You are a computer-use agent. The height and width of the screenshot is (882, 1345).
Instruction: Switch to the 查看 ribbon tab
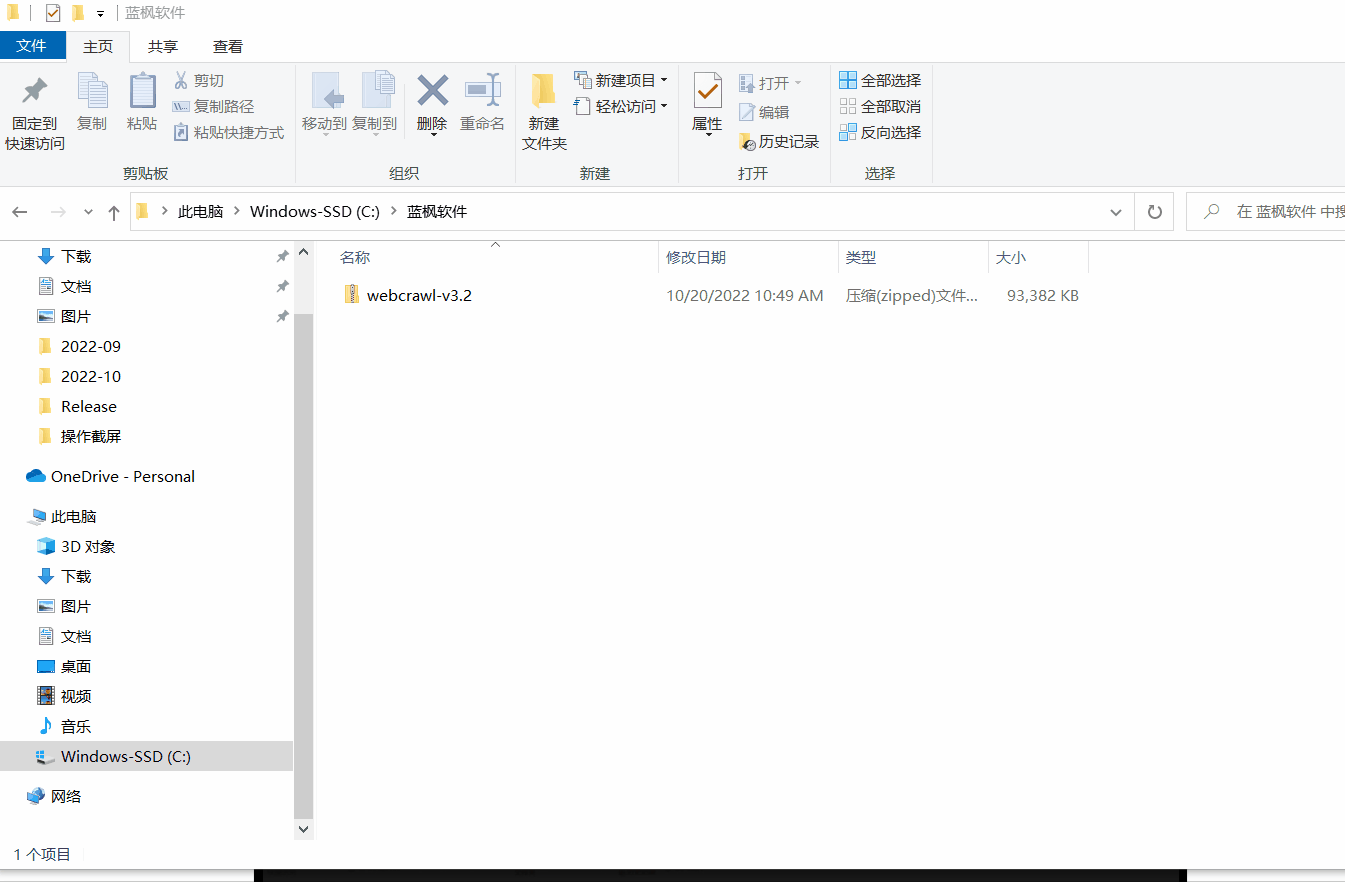pyautogui.click(x=228, y=46)
